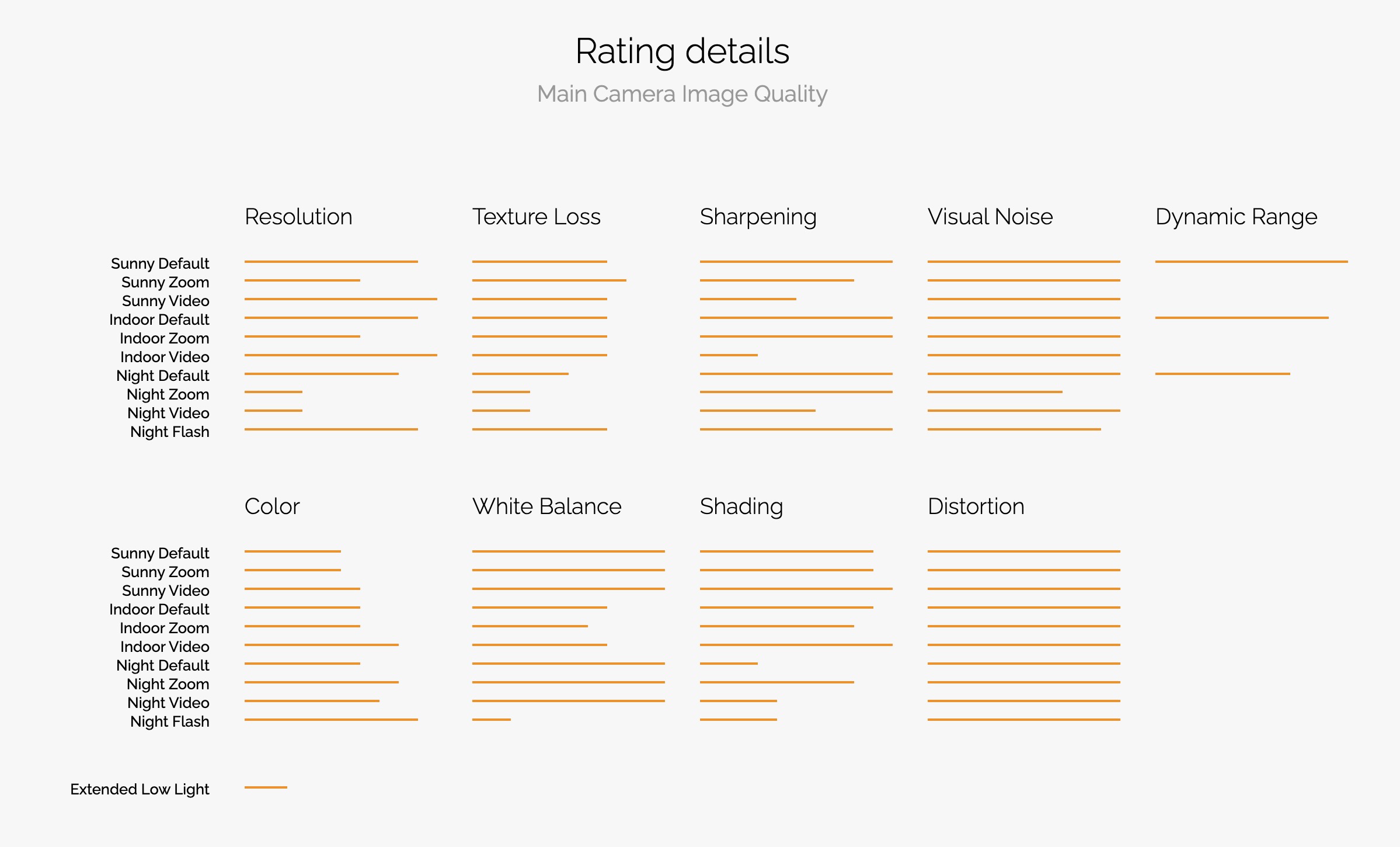Click the Texture Loss bar for Sunny Zoom
This screenshot has width=1400, height=847.
click(549, 280)
